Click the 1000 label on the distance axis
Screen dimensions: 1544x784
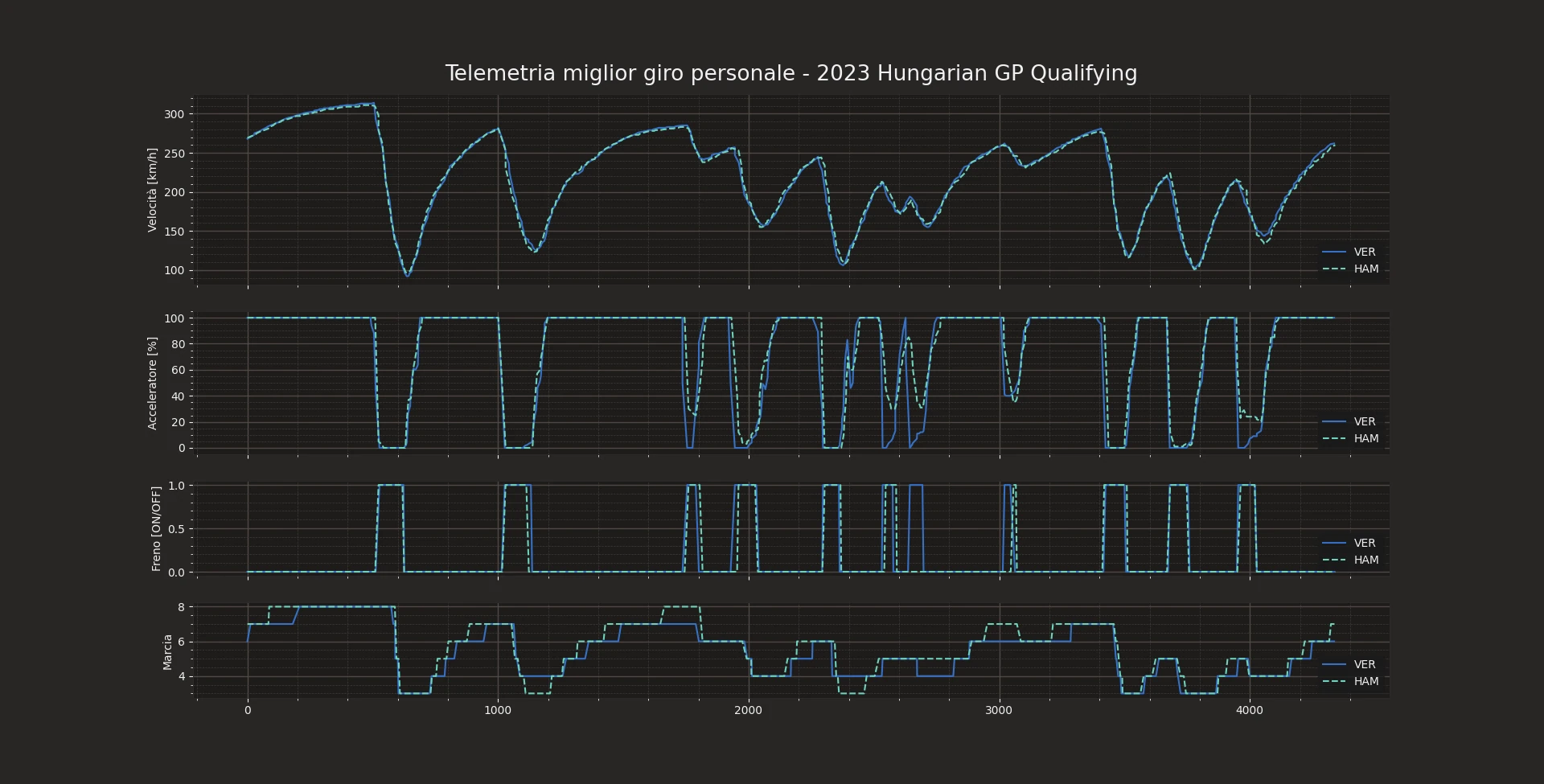pyautogui.click(x=498, y=710)
